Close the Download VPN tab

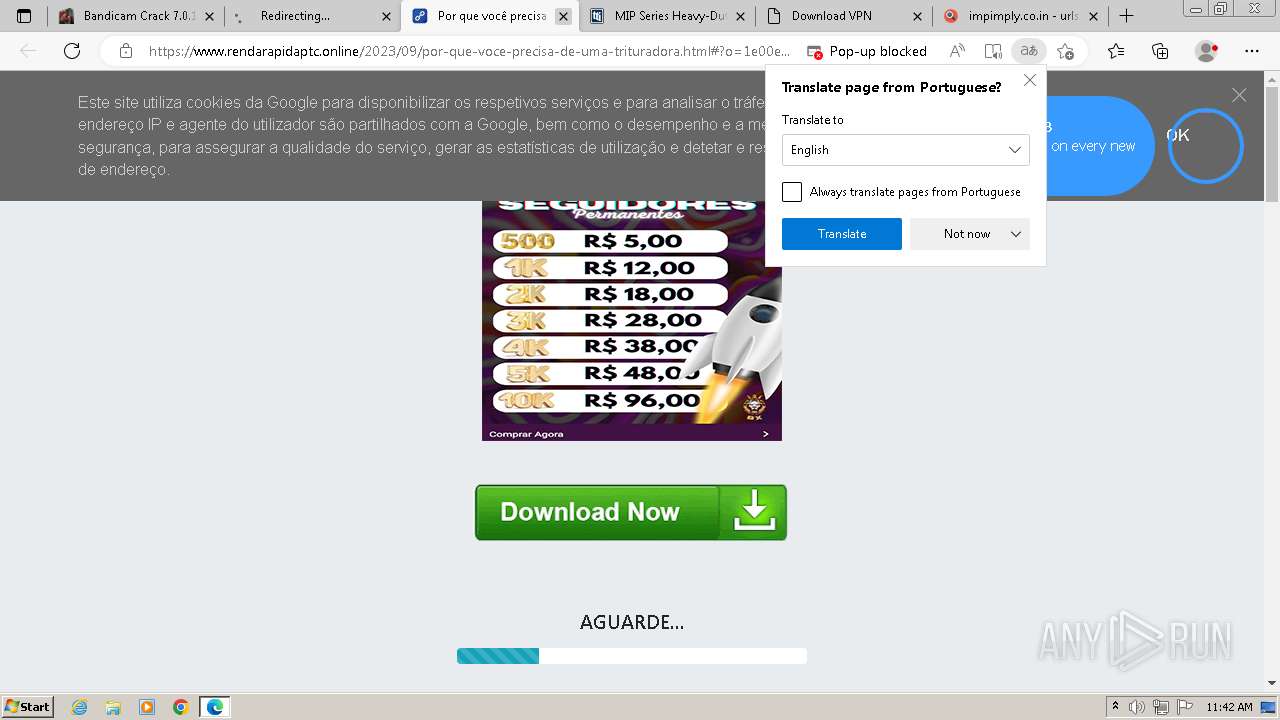pos(917,16)
